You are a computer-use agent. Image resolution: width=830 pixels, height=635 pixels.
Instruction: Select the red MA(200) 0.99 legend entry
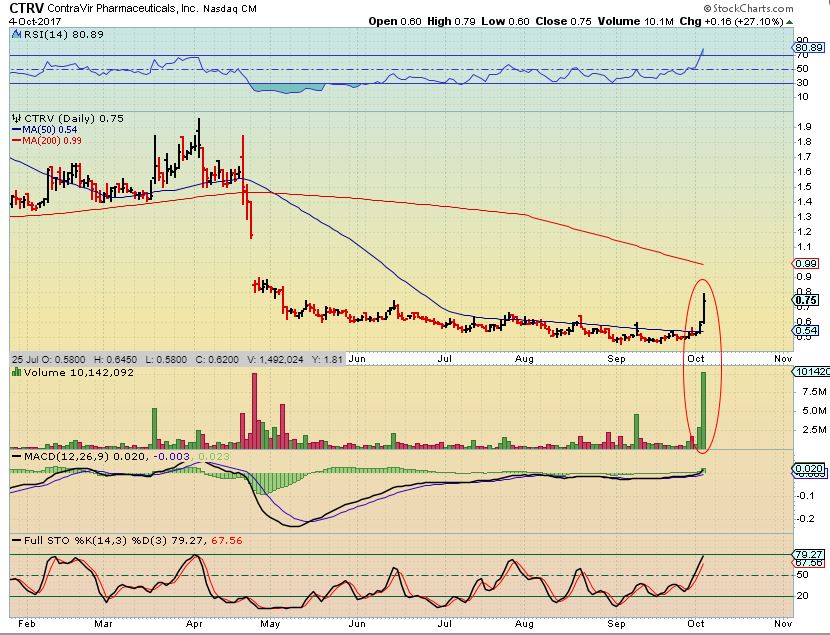click(x=47, y=141)
